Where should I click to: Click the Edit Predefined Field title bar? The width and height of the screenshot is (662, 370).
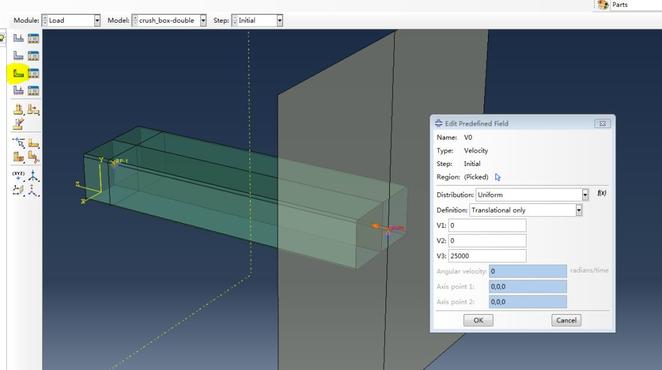click(523, 123)
